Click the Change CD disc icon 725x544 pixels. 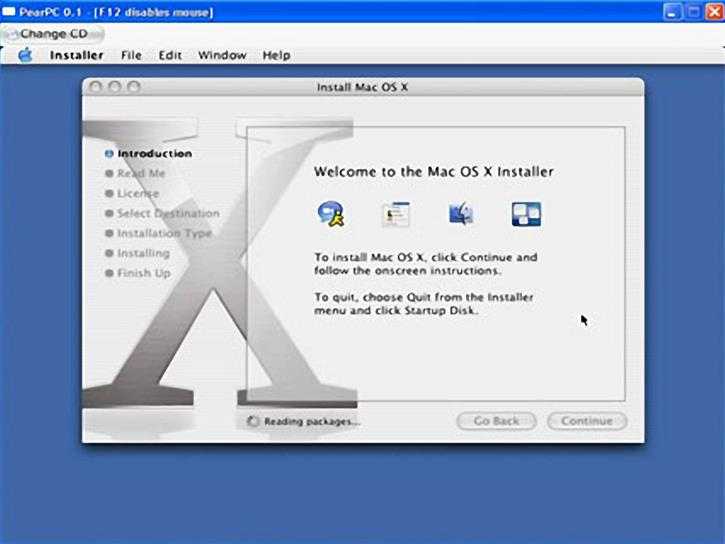[13, 34]
